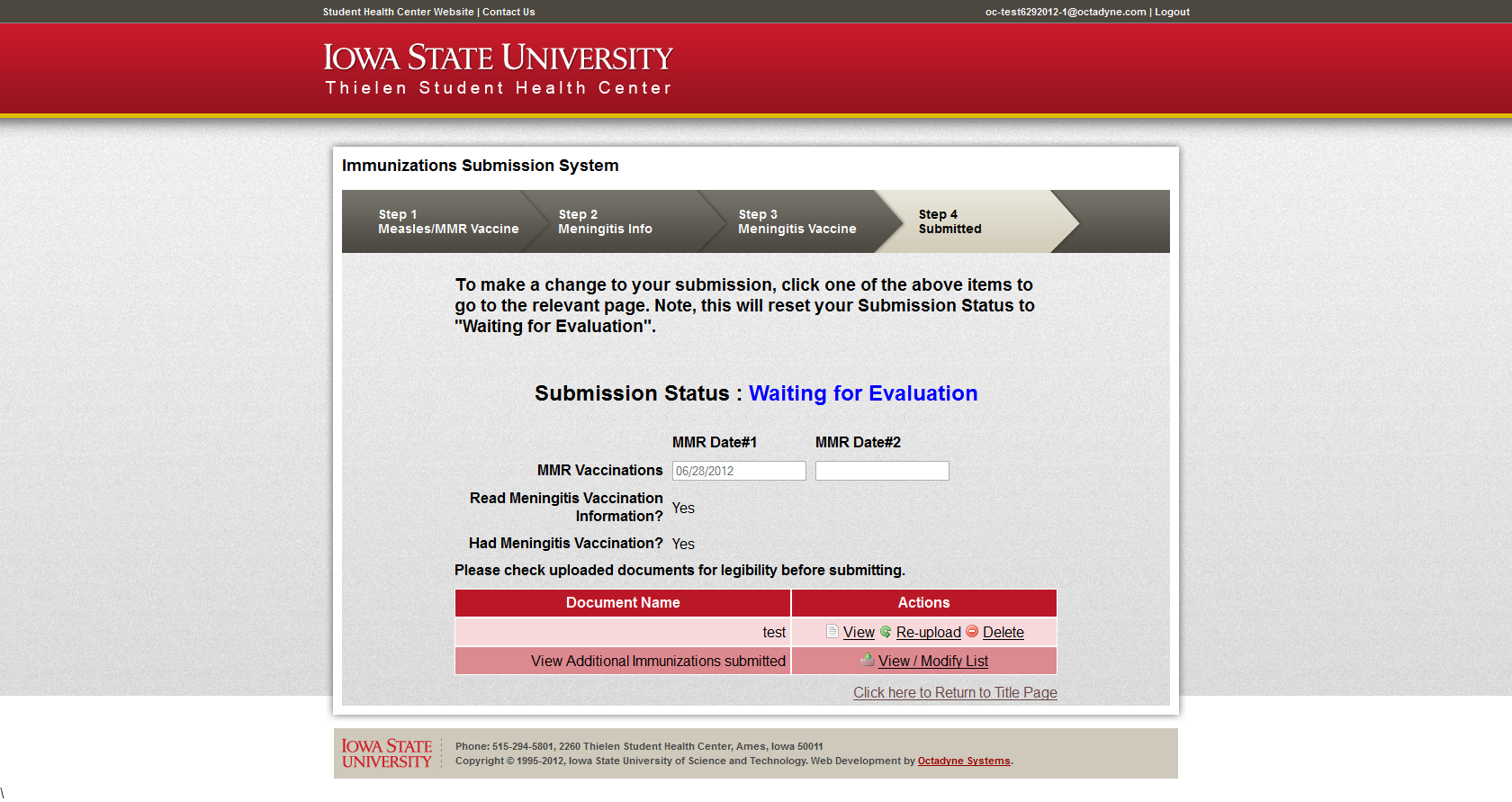Click here to Return to Title Page
1512x802 pixels.
click(x=955, y=693)
